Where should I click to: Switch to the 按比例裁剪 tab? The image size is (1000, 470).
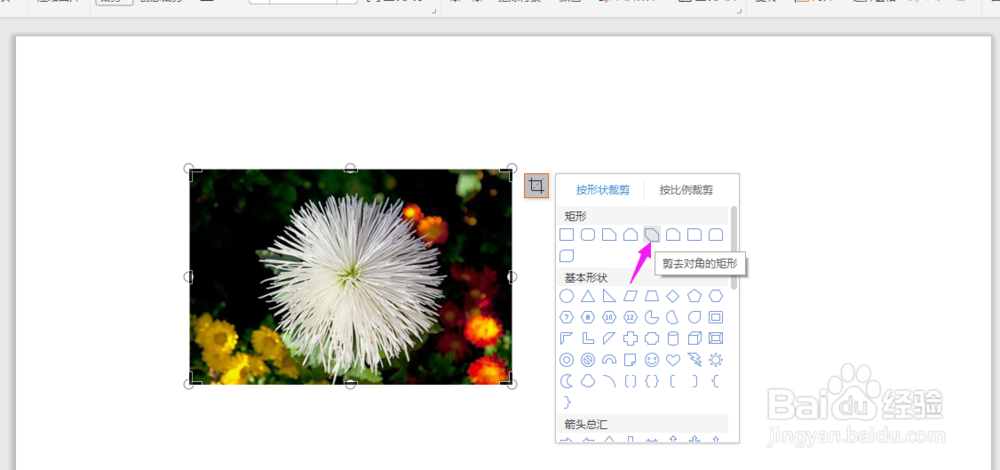(686, 190)
